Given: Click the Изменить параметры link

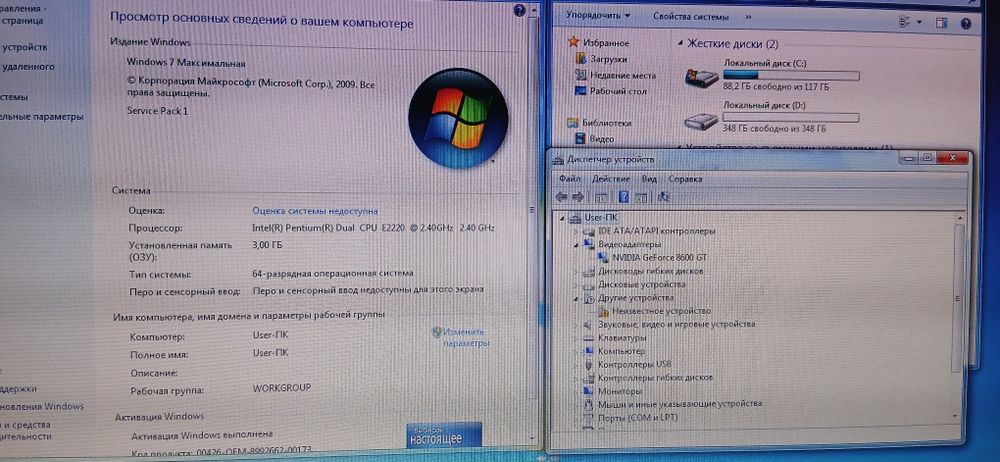Looking at the screenshot, I should tap(466, 338).
